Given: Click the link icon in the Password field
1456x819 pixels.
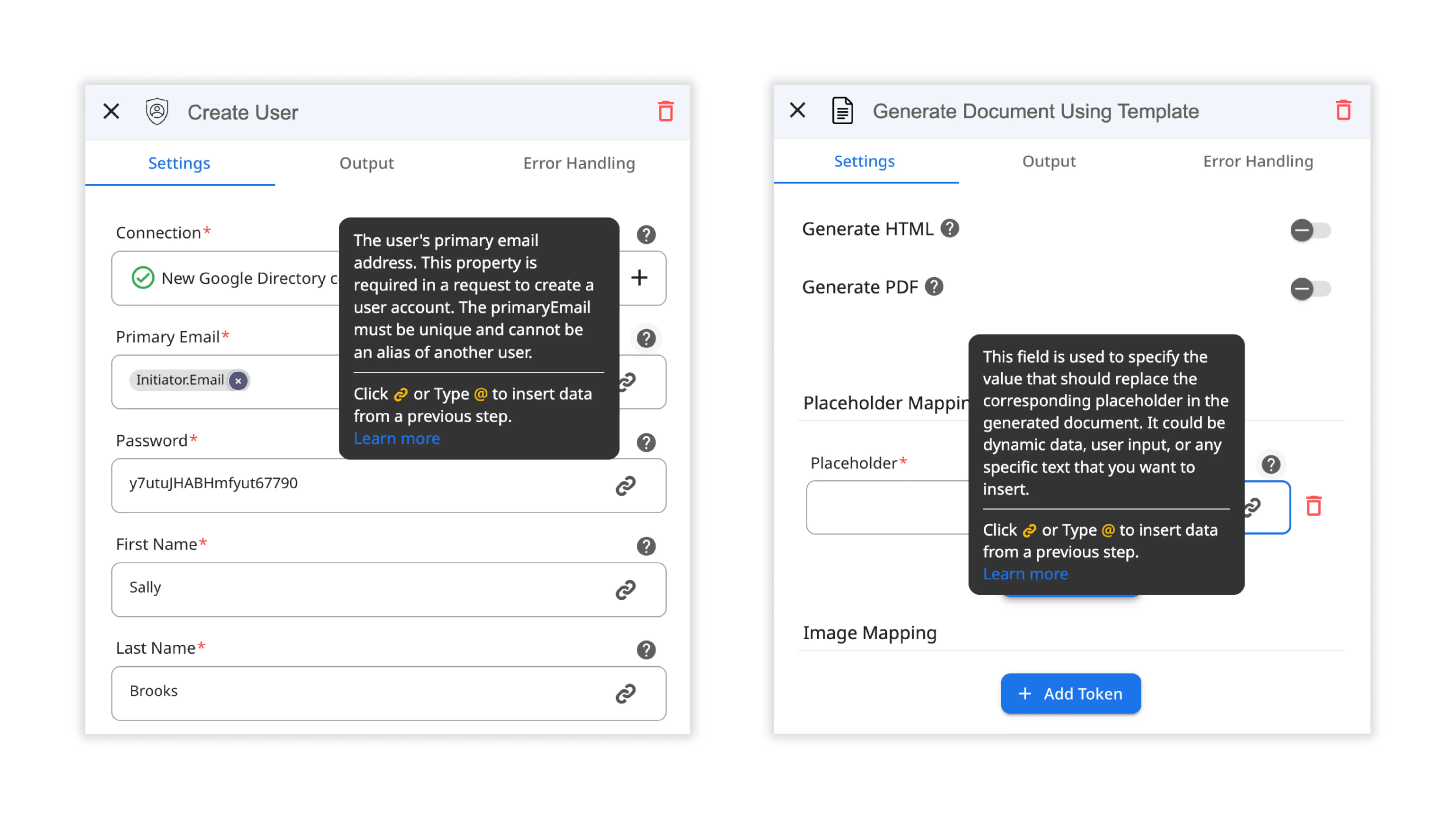Looking at the screenshot, I should click(x=625, y=486).
